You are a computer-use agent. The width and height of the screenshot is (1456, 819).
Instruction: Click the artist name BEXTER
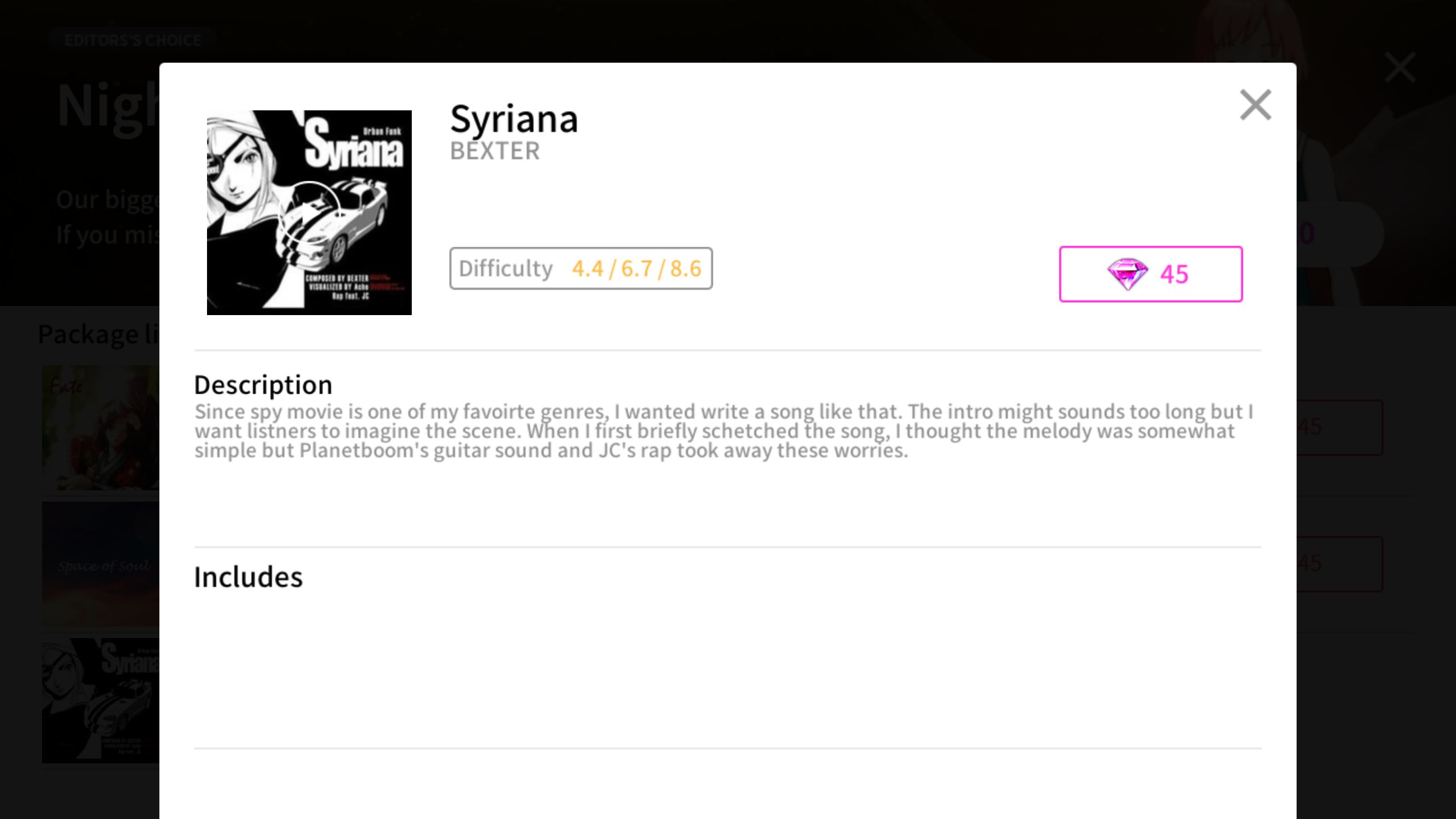click(x=495, y=151)
